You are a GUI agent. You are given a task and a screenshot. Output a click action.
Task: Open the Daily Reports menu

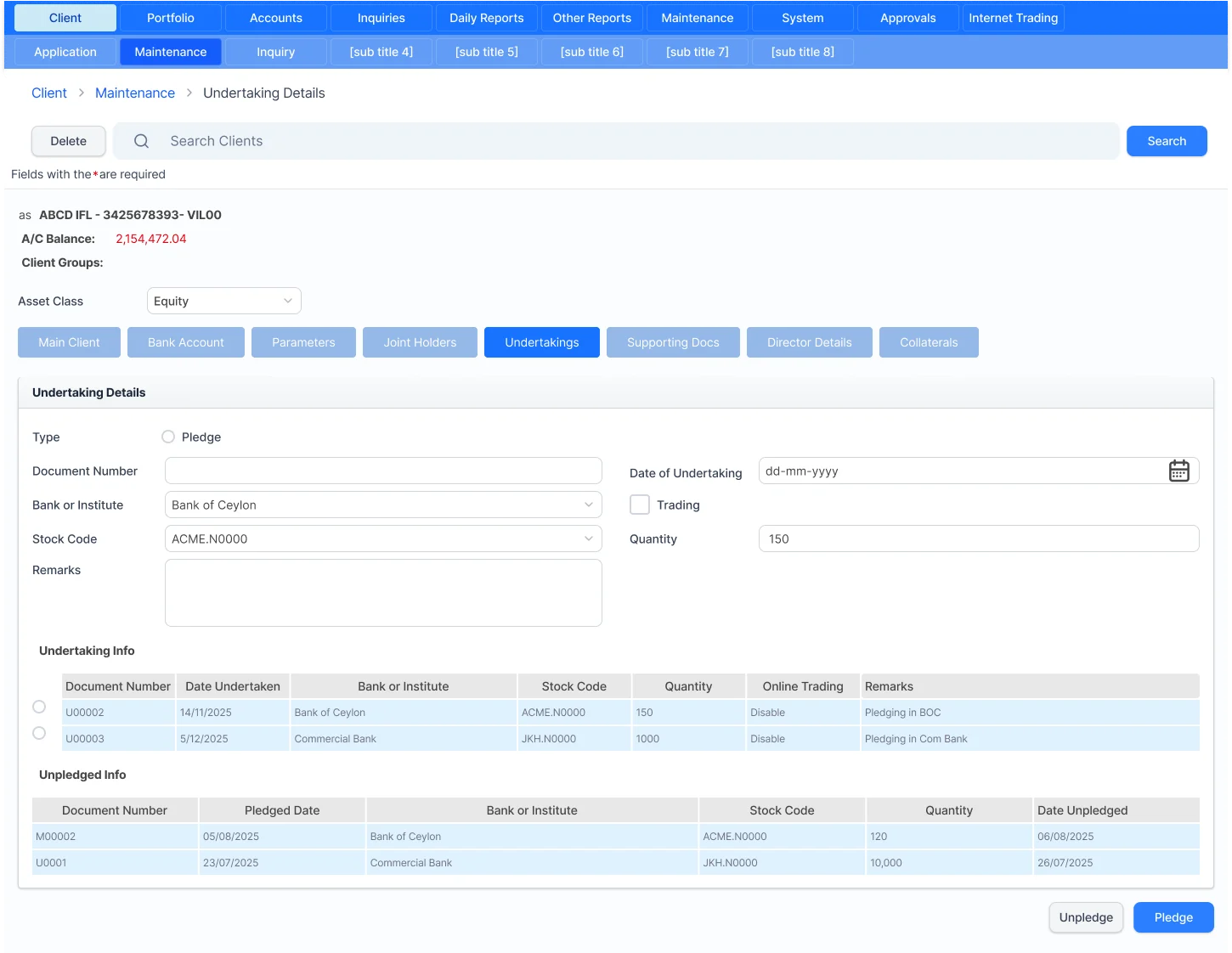(x=487, y=18)
